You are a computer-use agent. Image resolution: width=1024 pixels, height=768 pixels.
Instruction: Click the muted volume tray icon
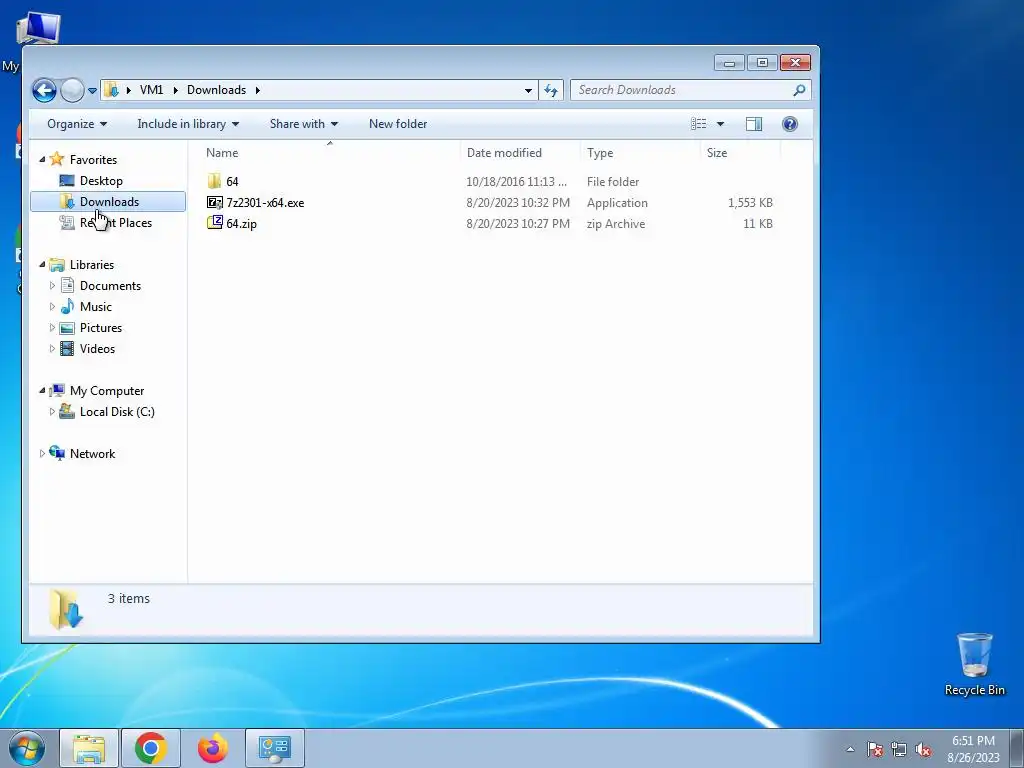(x=923, y=749)
